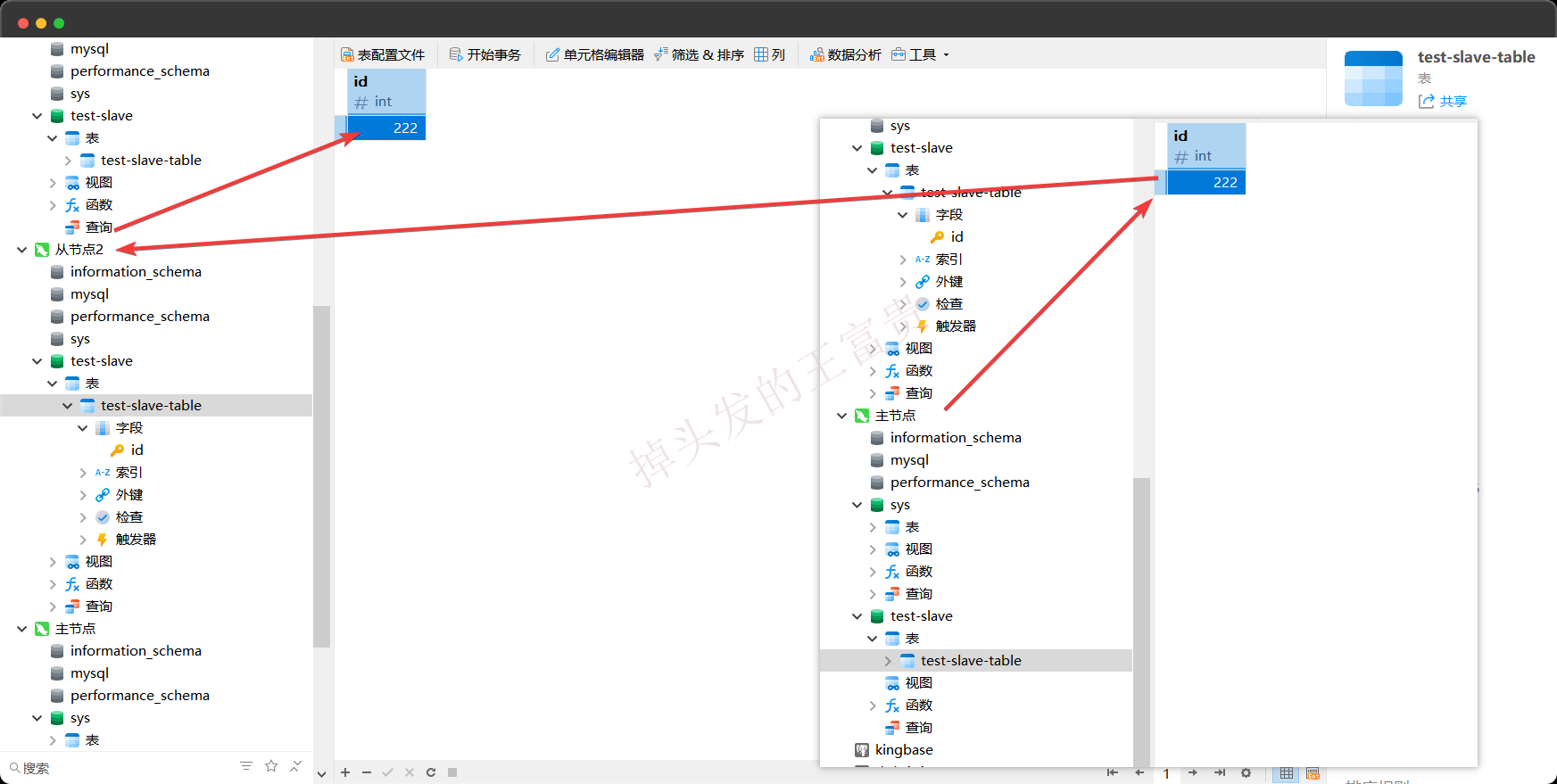This screenshot has width=1557, height=784.
Task: Click the 列 columns toolbar item
Action: point(770,54)
